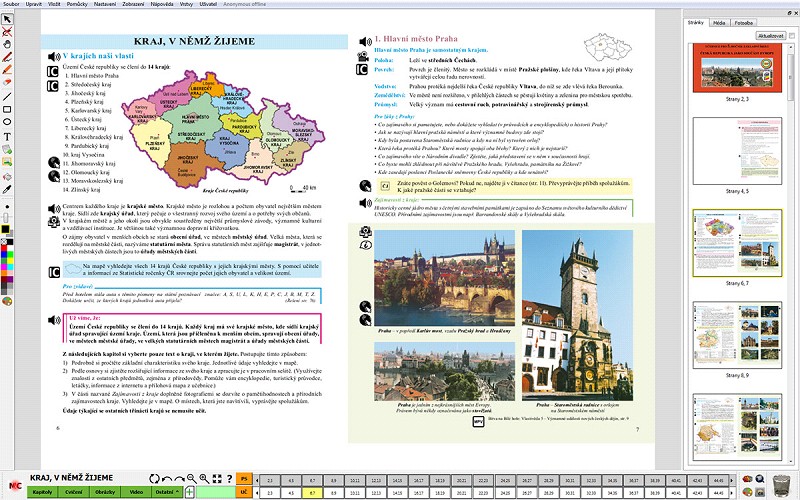Switch to the Média tab
The image size is (800, 500).
[x=719, y=23]
